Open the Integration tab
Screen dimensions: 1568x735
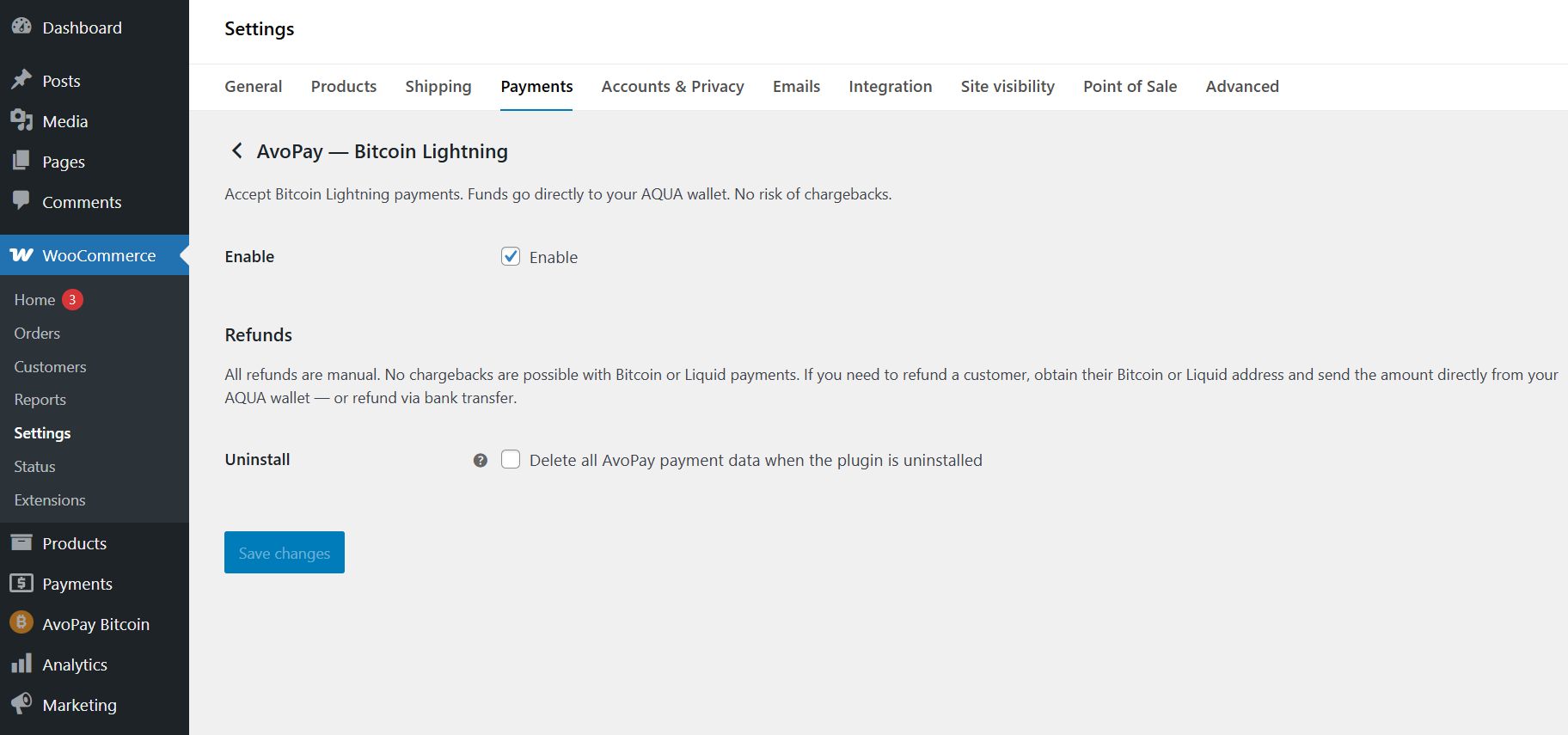pos(891,87)
